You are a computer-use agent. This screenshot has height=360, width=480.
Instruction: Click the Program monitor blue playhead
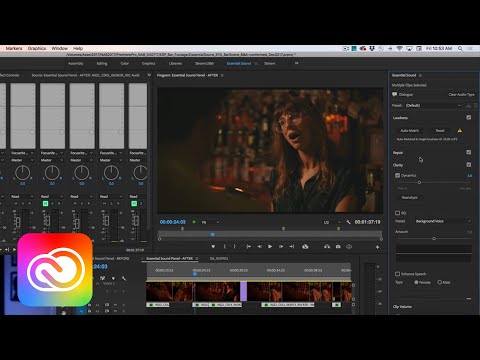pos(213,235)
